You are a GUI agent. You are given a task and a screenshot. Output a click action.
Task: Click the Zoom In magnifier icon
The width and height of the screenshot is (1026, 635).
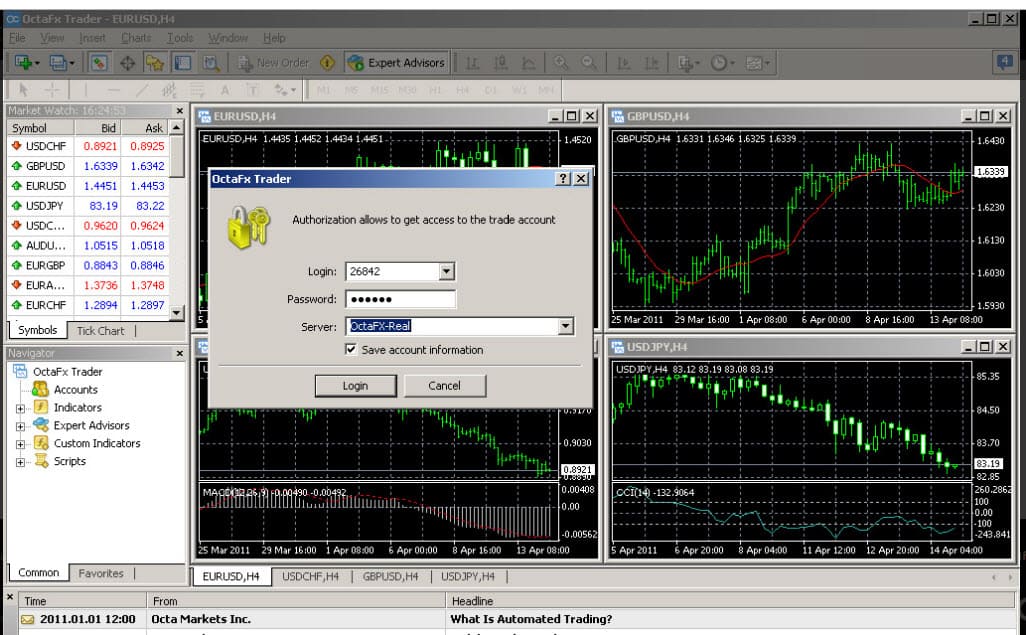[x=562, y=63]
